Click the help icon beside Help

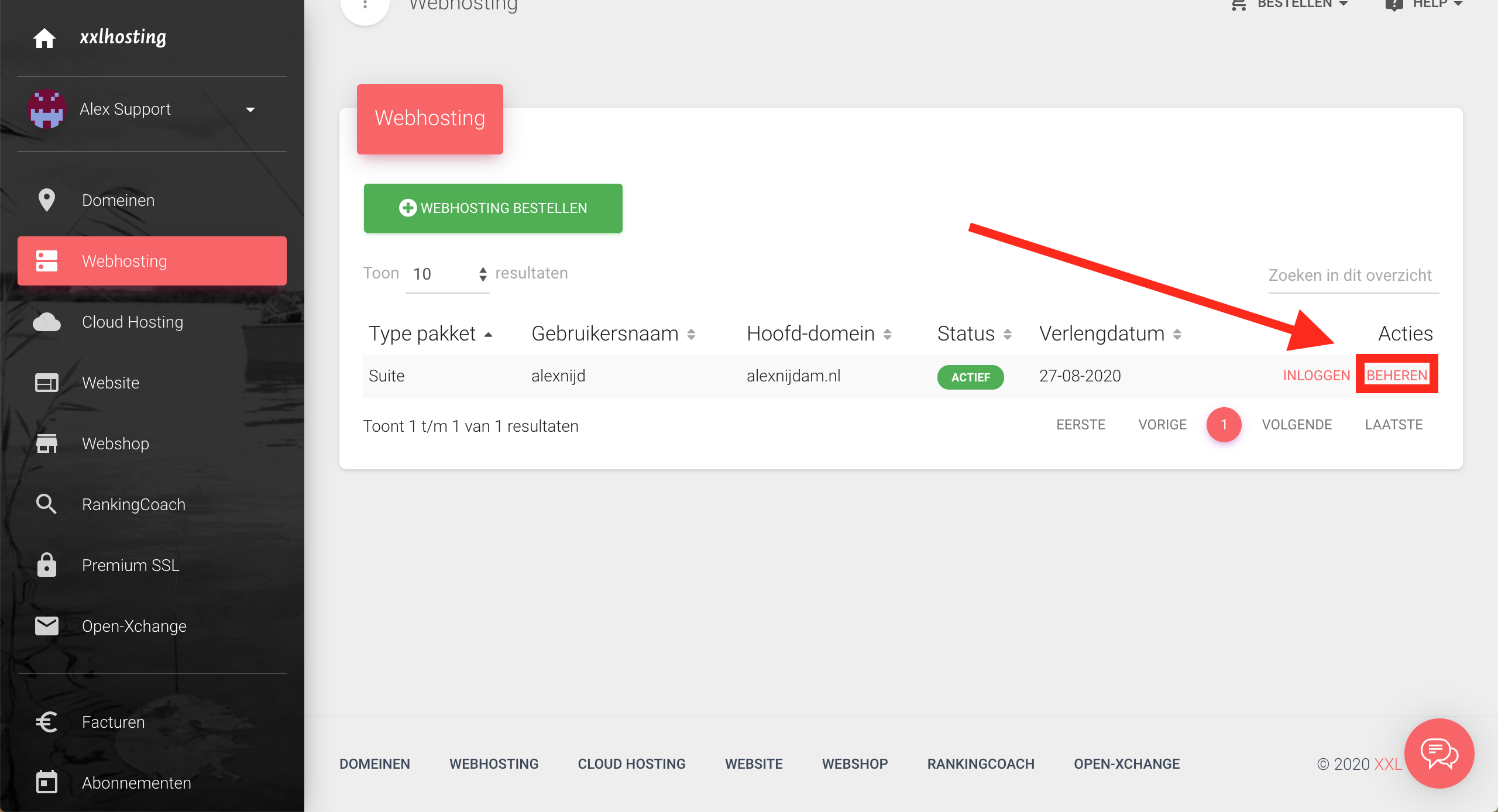click(x=1394, y=5)
